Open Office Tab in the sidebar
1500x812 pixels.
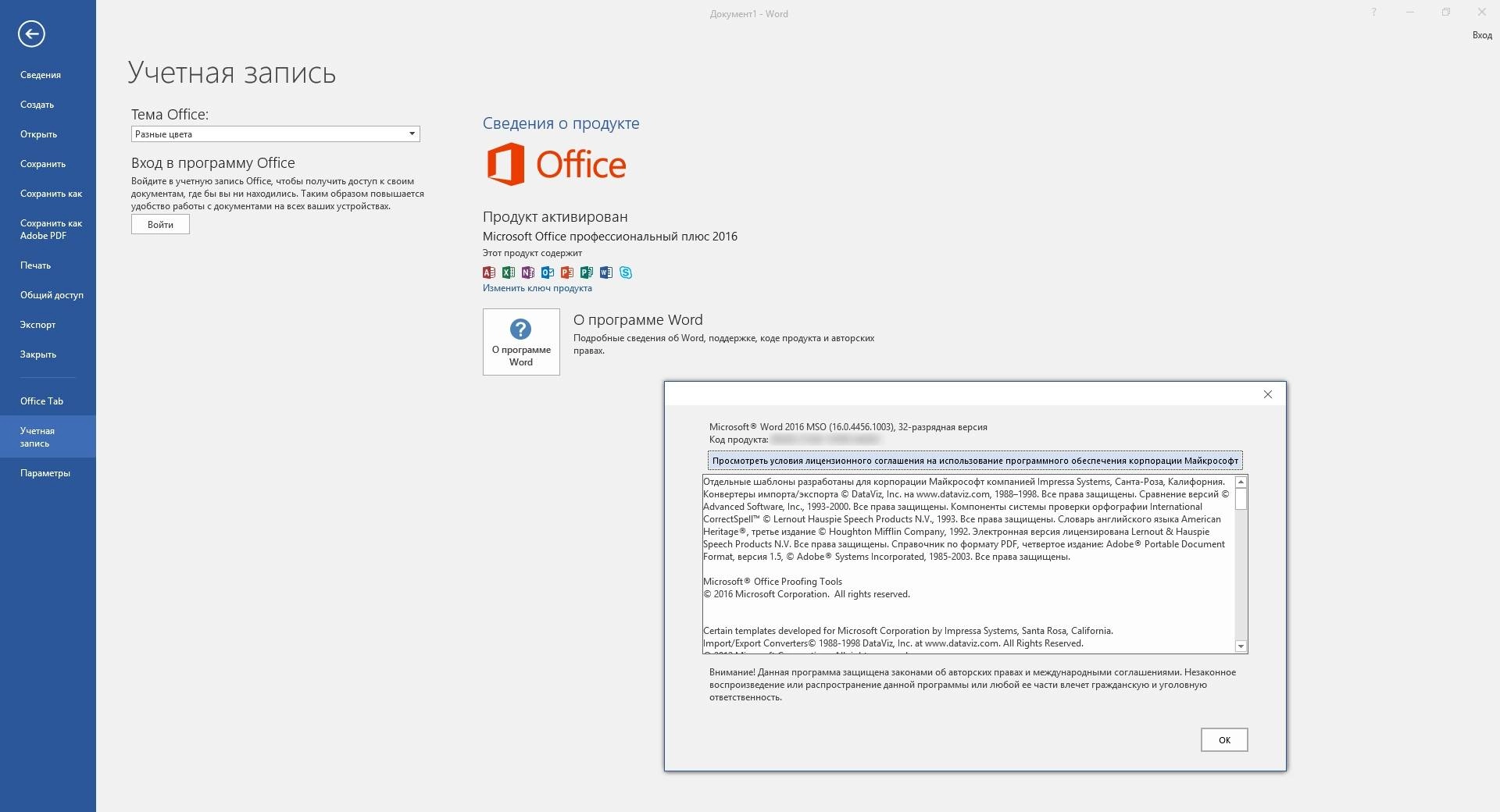[41, 401]
